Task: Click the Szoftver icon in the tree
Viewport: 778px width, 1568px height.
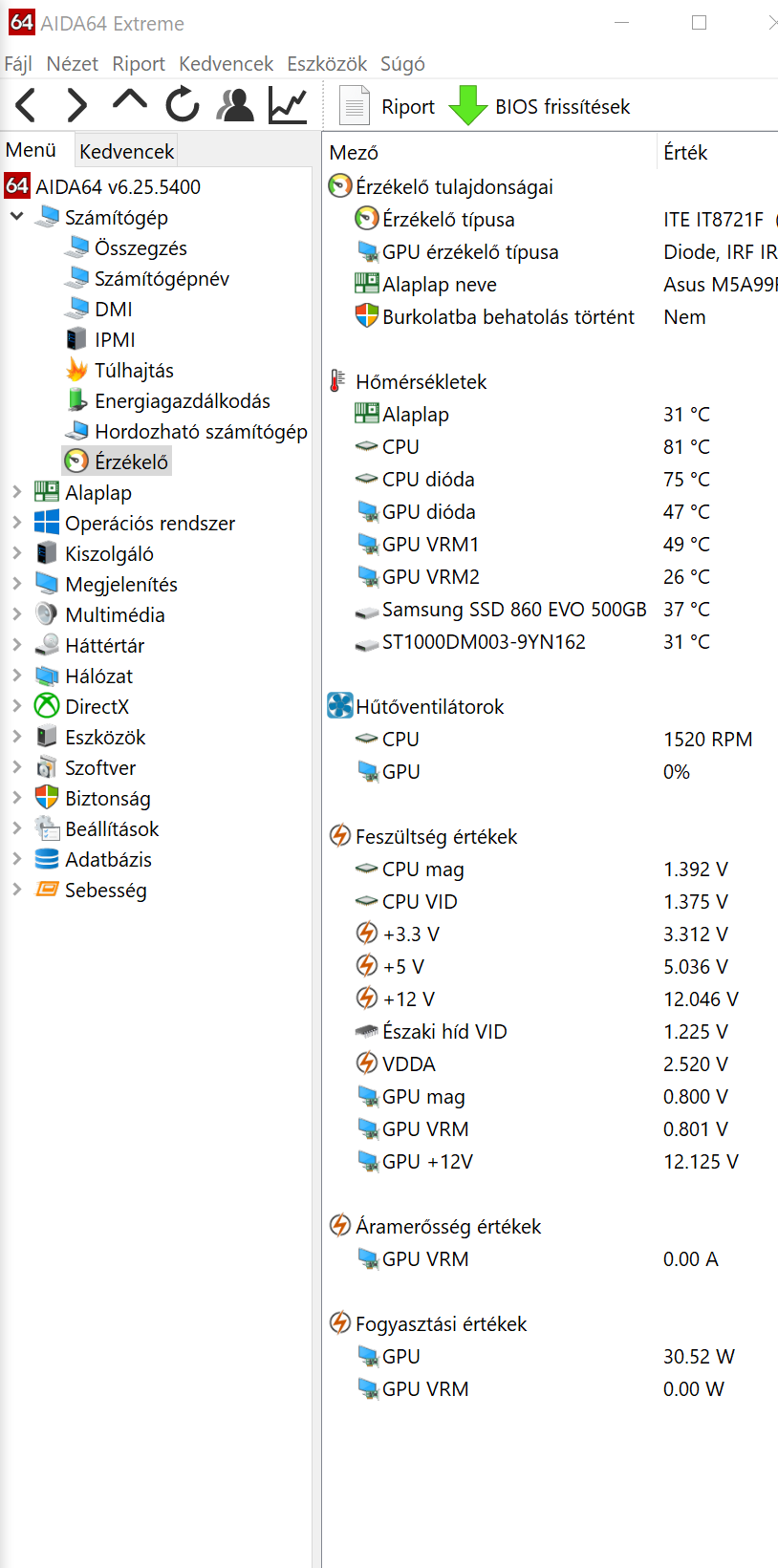Action: tap(47, 767)
